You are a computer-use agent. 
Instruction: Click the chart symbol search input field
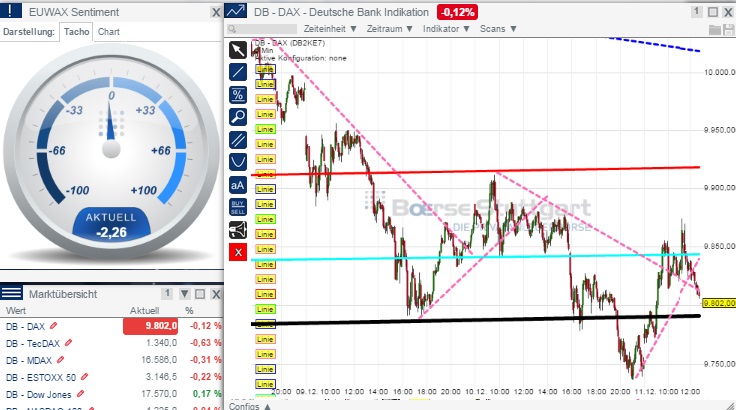(x=262, y=29)
